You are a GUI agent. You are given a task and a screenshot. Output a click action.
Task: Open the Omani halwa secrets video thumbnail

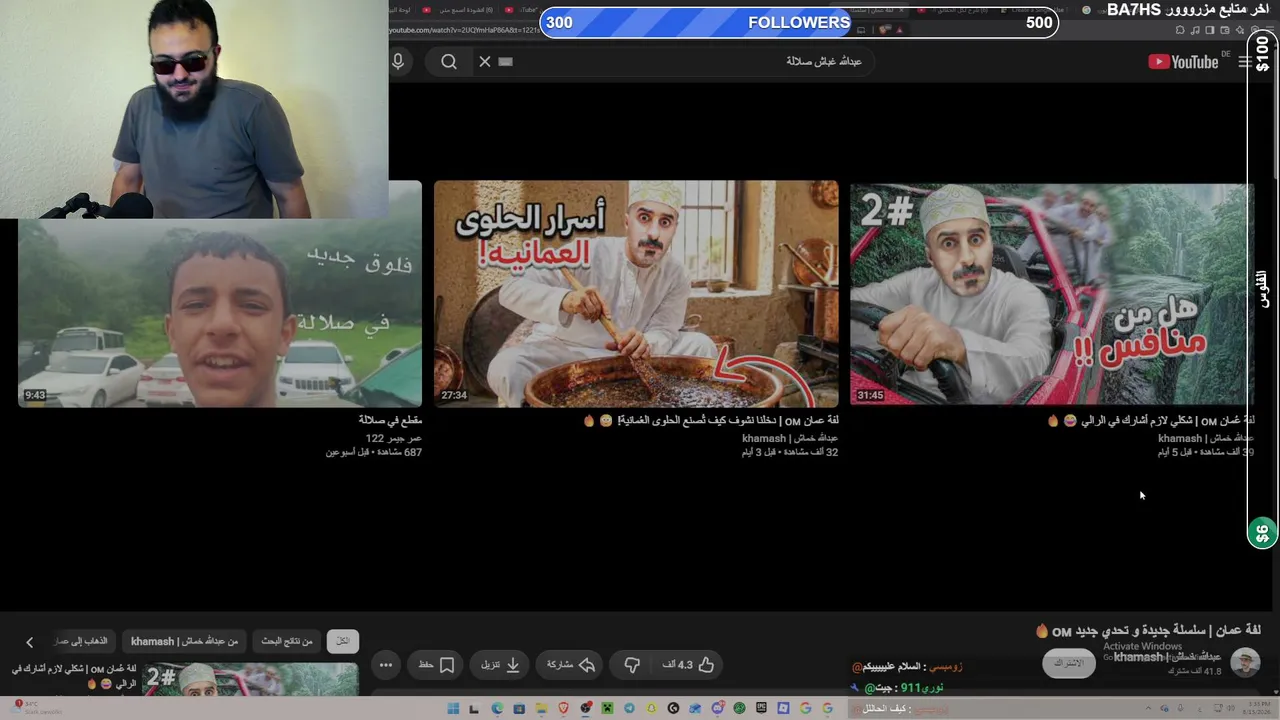pos(636,293)
